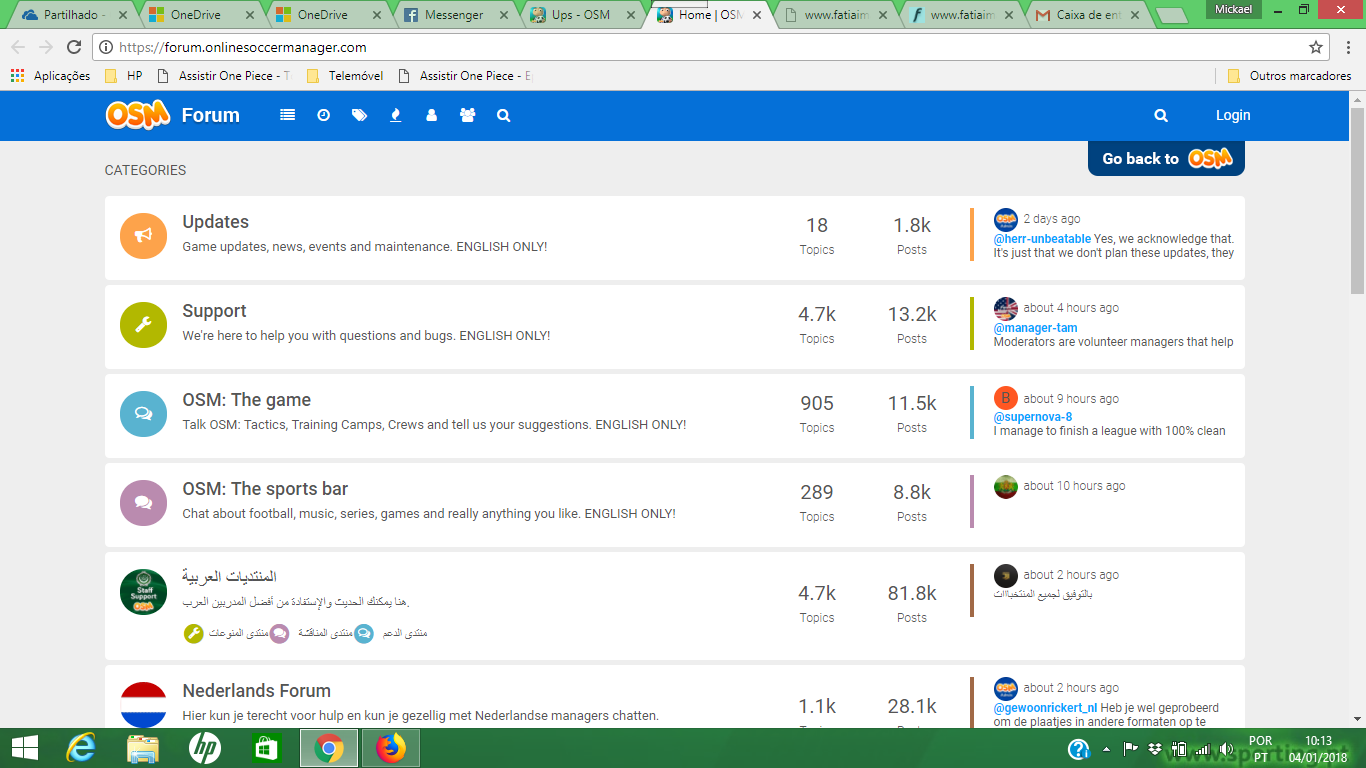Open the Chrome three-dot menu
The image size is (1366, 768).
pyautogui.click(x=1346, y=47)
